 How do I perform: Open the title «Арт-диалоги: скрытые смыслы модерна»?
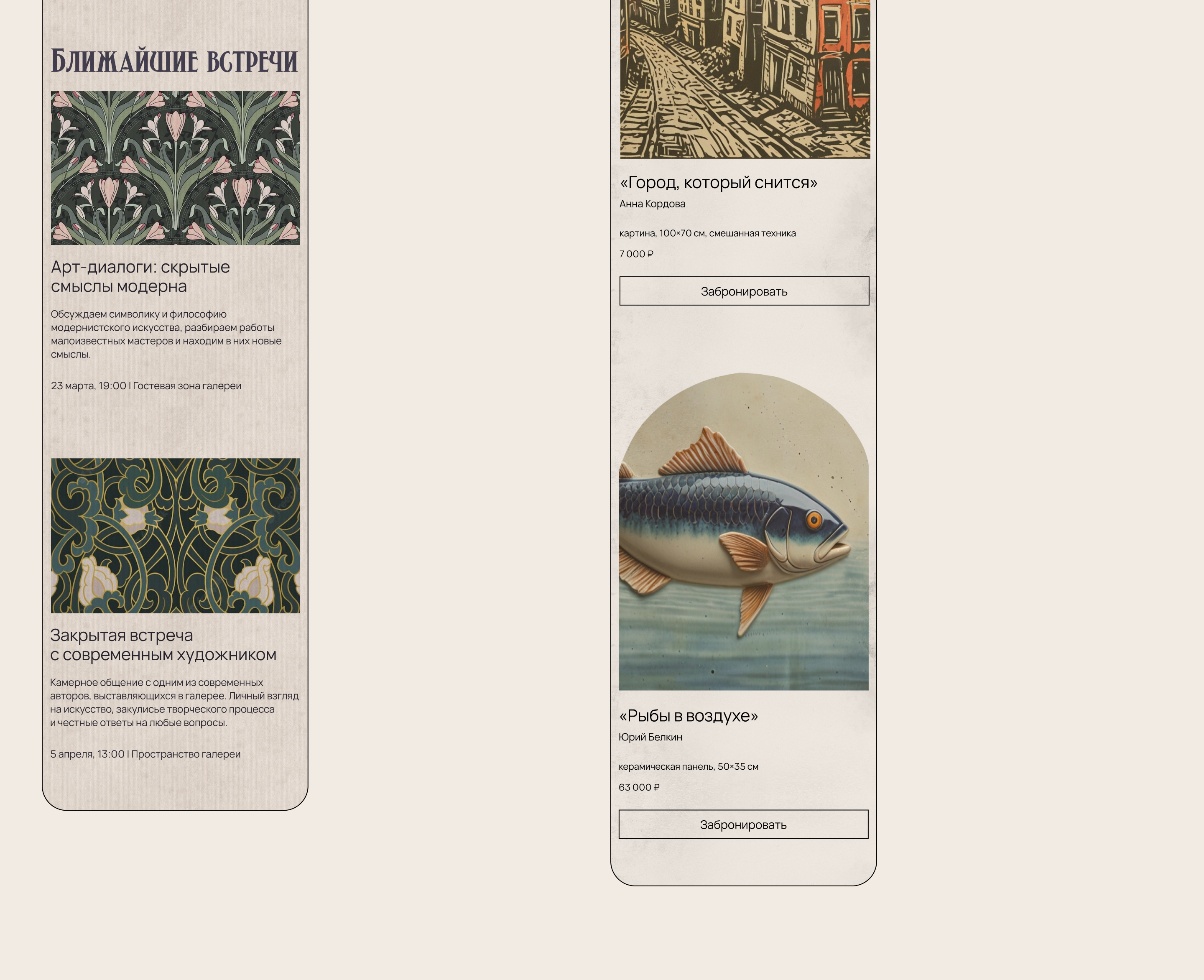140,277
